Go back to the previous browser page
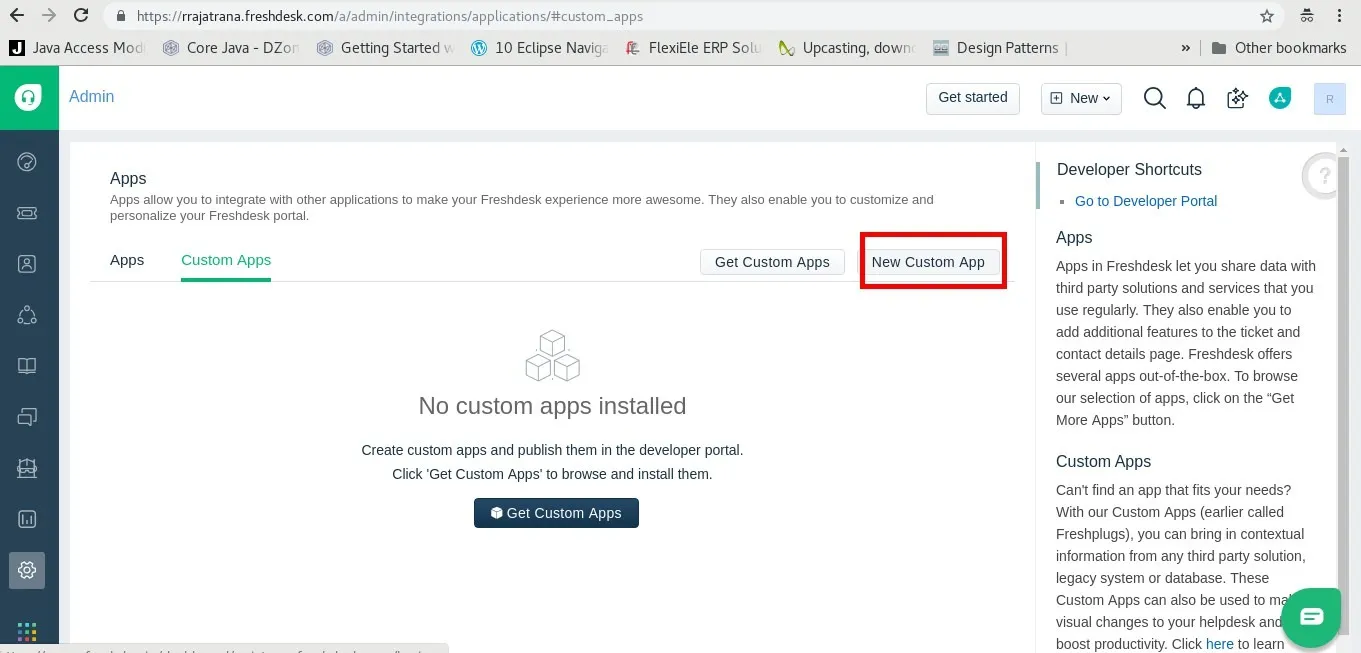 17,16
